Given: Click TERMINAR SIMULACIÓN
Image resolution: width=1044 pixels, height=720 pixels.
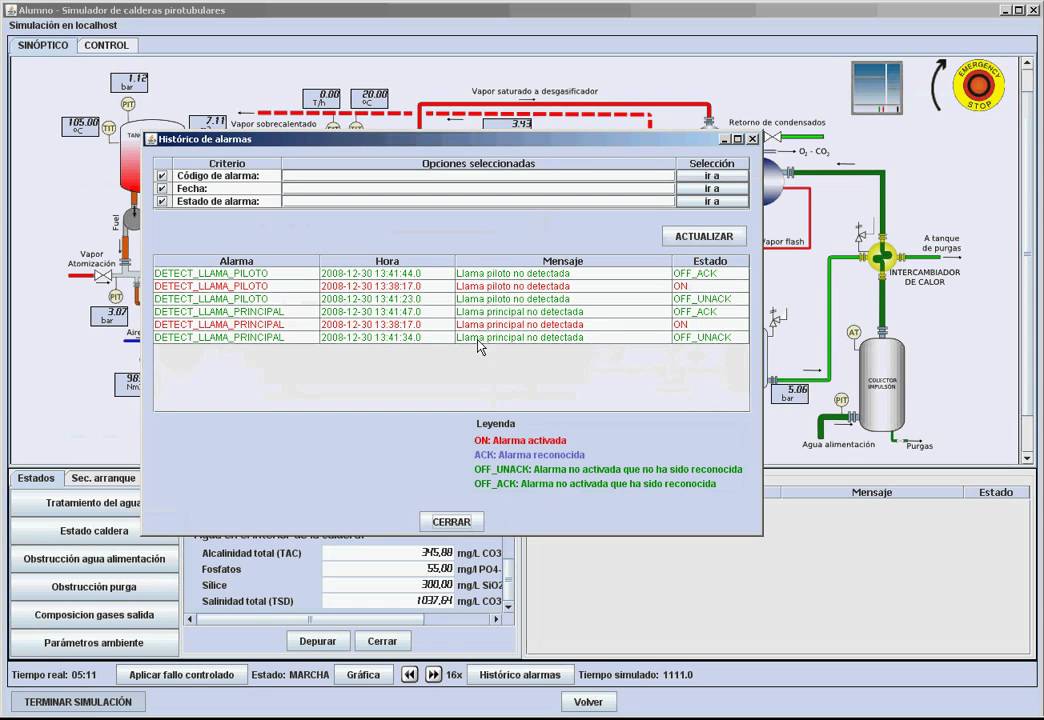Looking at the screenshot, I should click(x=78, y=702).
